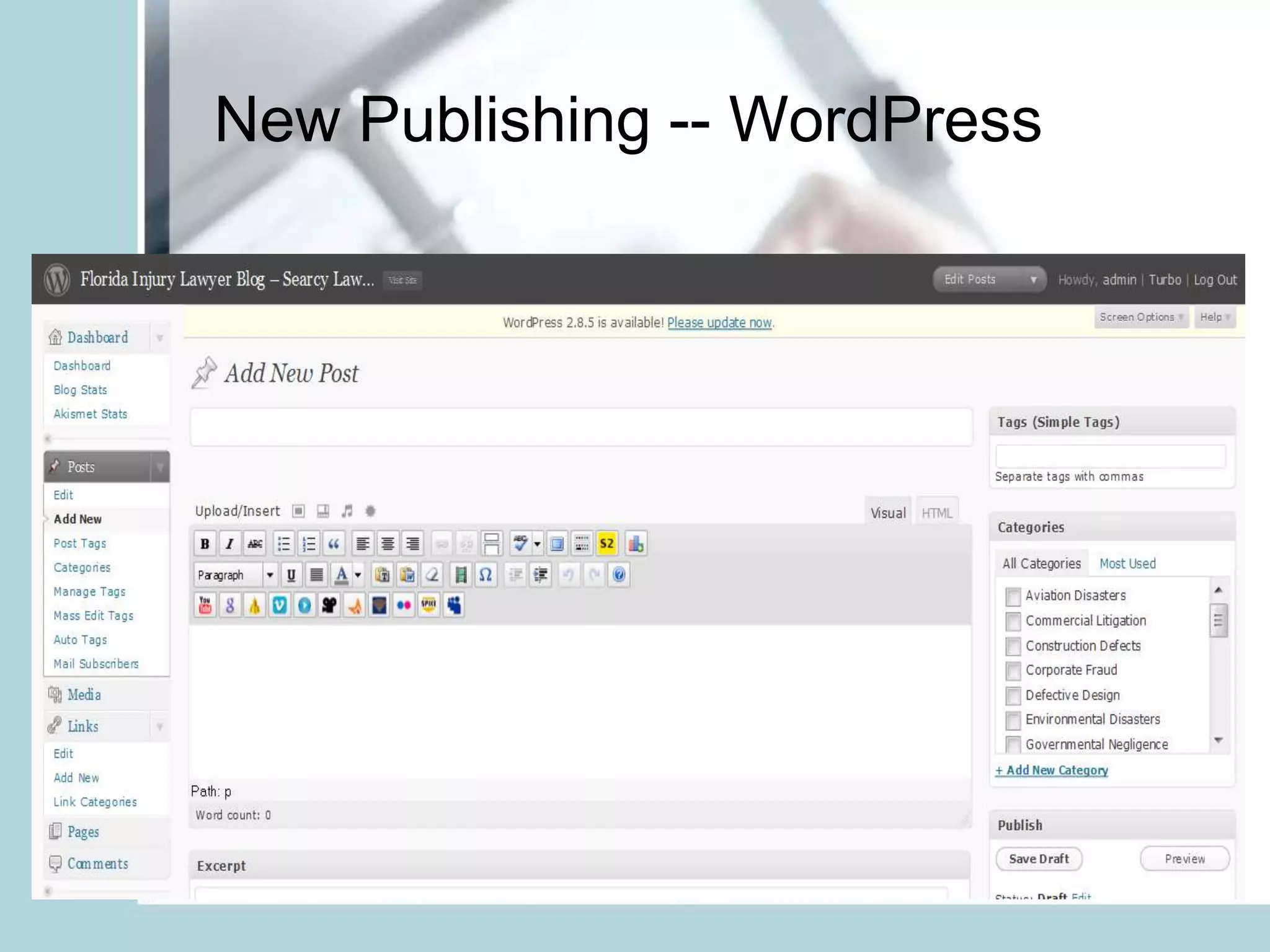The height and width of the screenshot is (952, 1270).
Task: Insert a custom character Omega symbol
Action: (486, 575)
